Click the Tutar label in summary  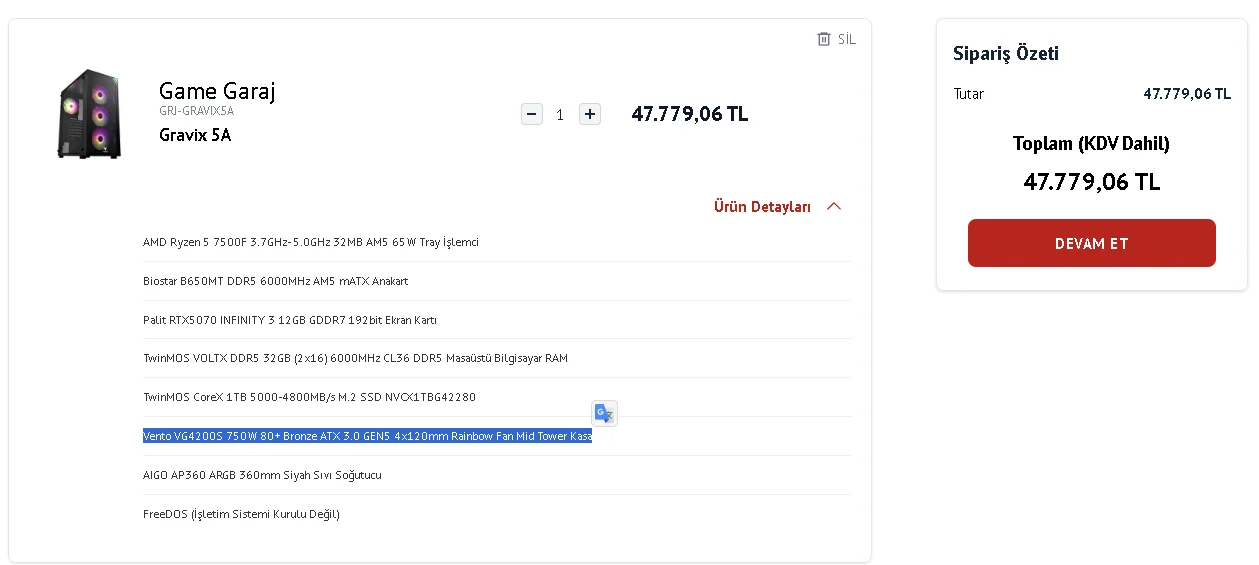[x=969, y=94]
